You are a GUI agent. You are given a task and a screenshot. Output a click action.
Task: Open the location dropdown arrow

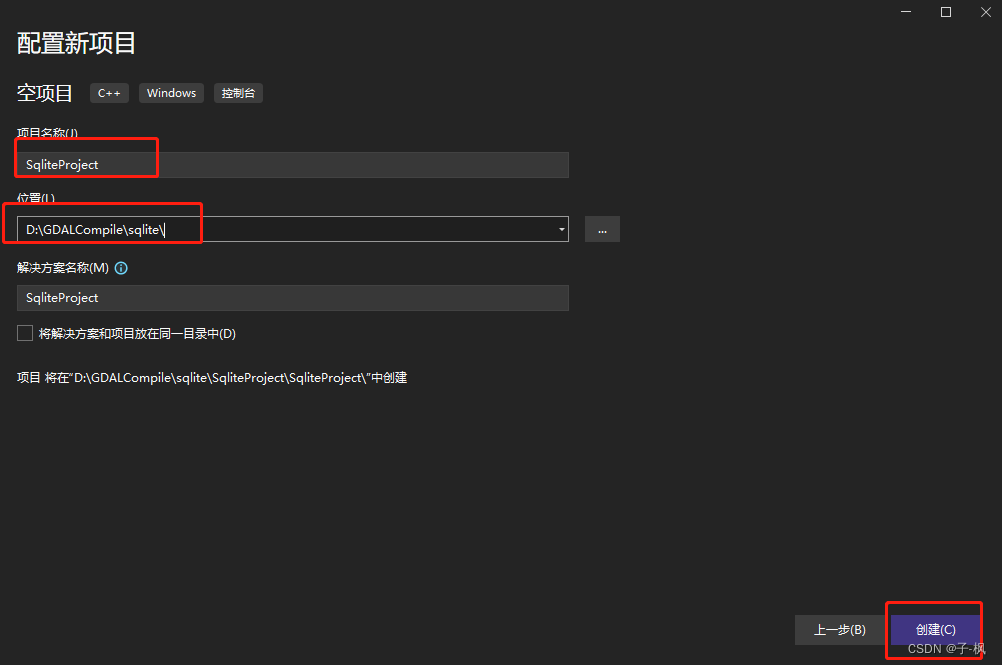(x=560, y=229)
